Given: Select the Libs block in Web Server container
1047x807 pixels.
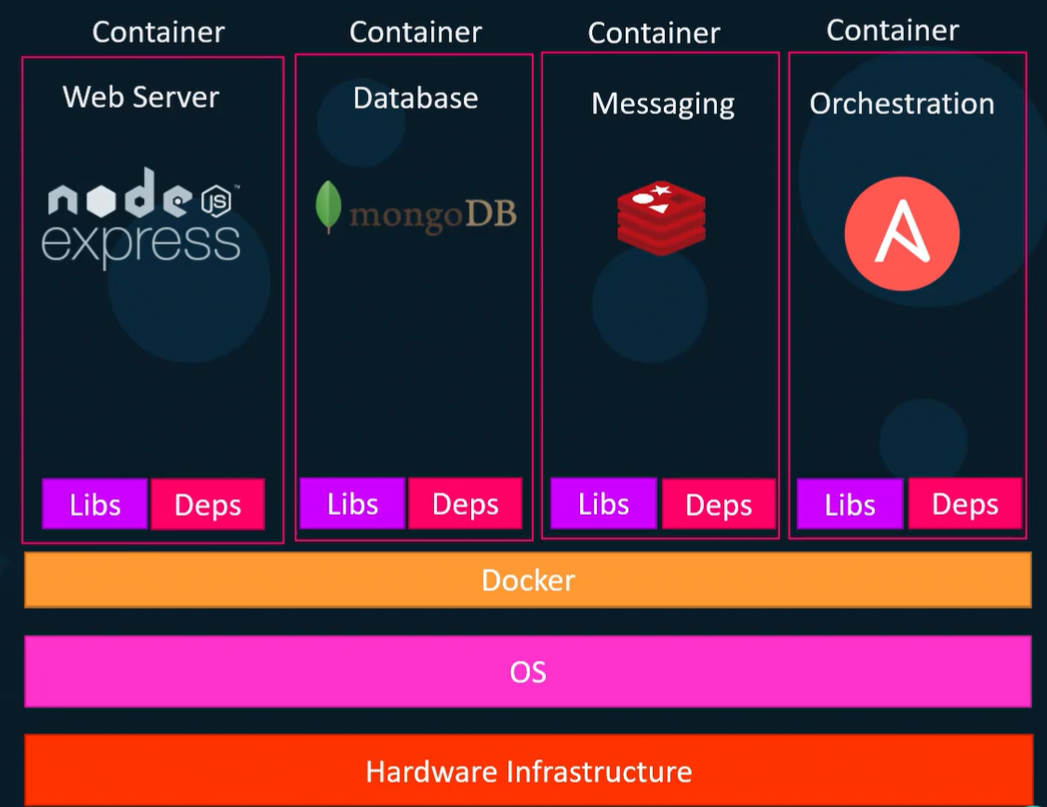Looking at the screenshot, I should coord(95,504).
